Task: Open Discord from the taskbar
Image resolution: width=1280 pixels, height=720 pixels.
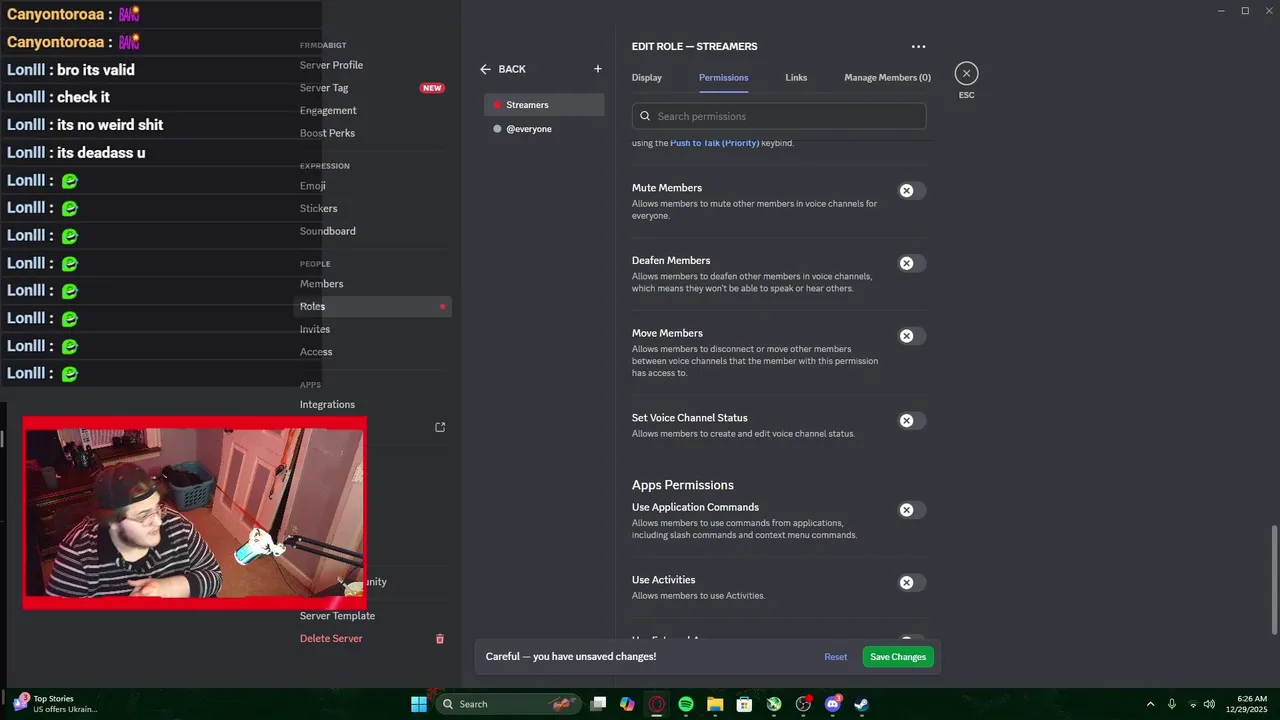Action: click(833, 704)
